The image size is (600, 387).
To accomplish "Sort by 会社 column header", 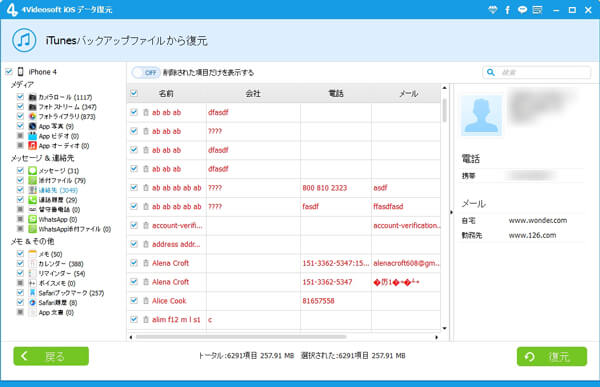I will coord(253,93).
